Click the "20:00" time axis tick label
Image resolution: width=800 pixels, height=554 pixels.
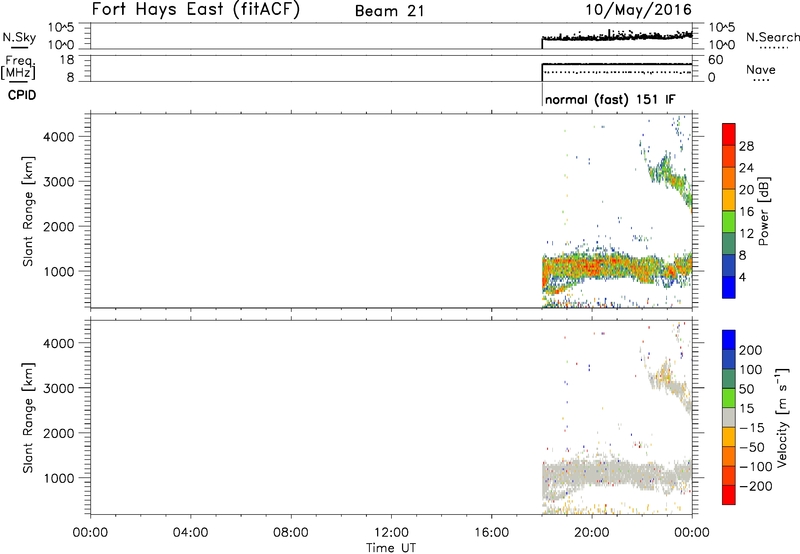[592, 533]
